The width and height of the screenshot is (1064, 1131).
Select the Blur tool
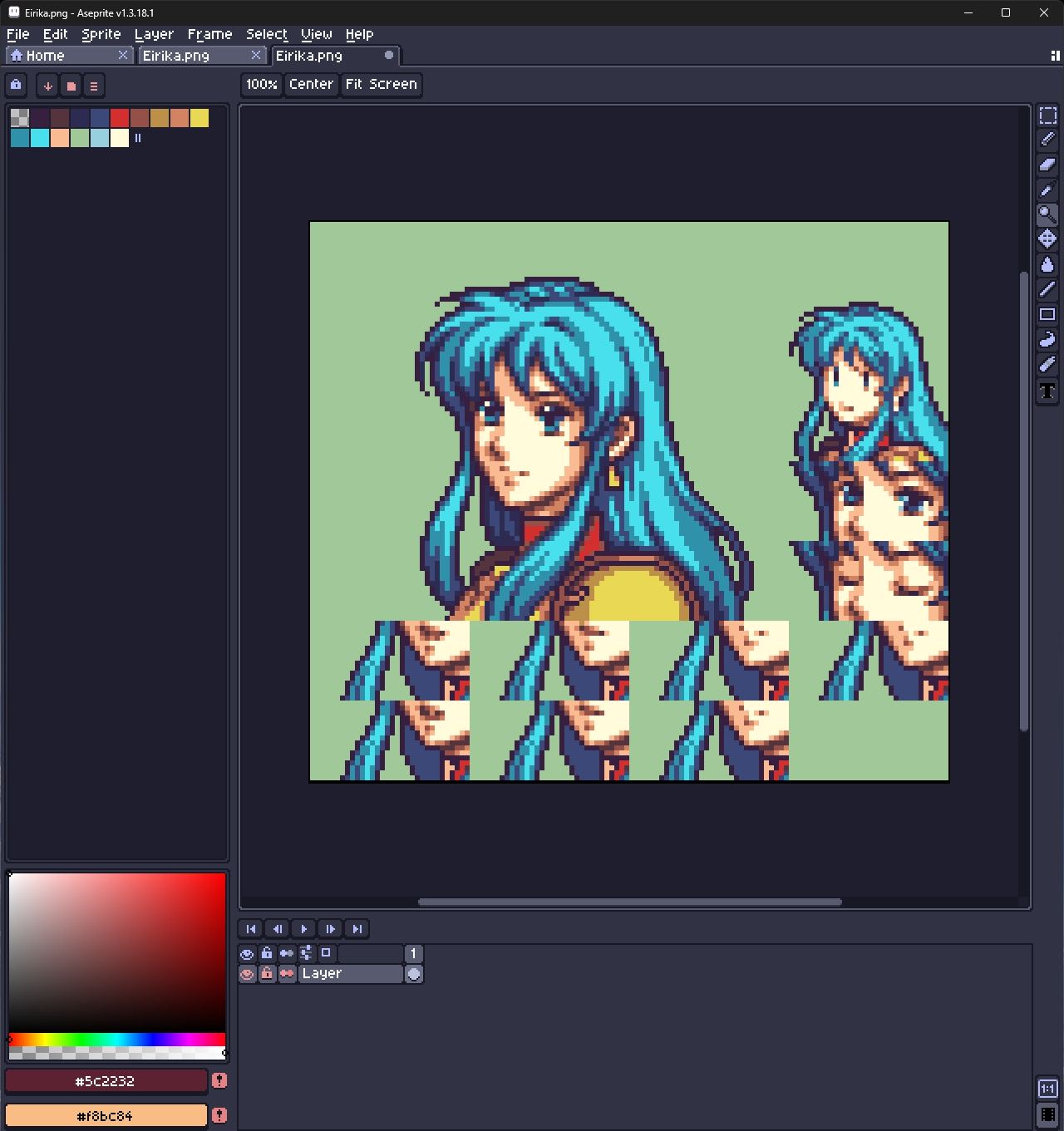pos(1047,364)
